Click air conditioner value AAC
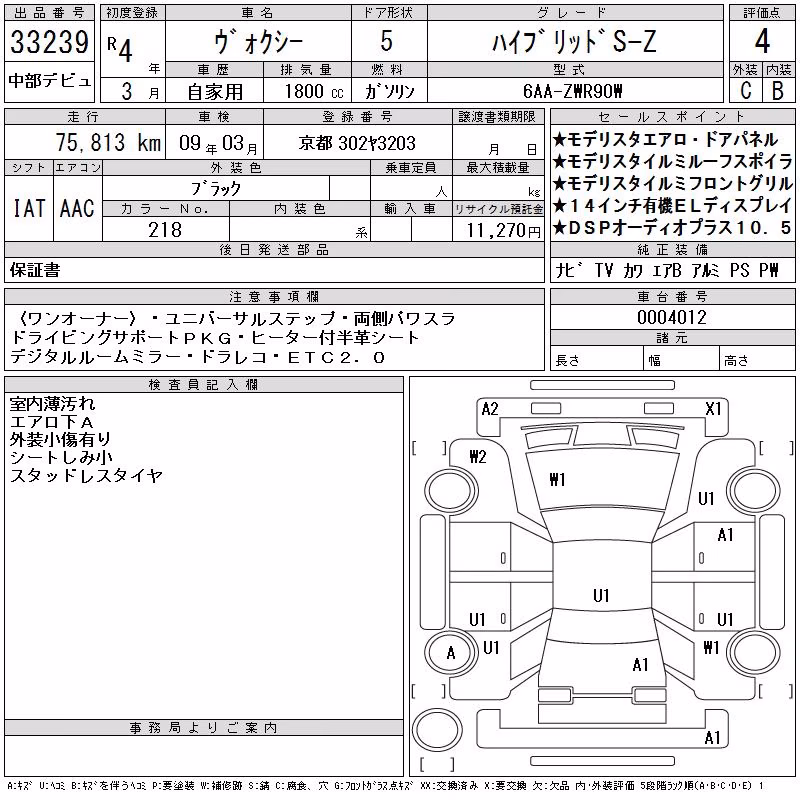Screen dimensions: 800x800 (77, 209)
